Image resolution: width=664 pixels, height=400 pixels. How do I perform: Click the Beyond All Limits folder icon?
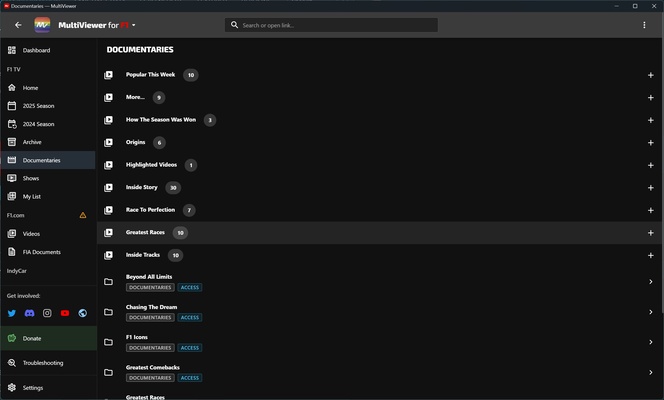(x=108, y=282)
